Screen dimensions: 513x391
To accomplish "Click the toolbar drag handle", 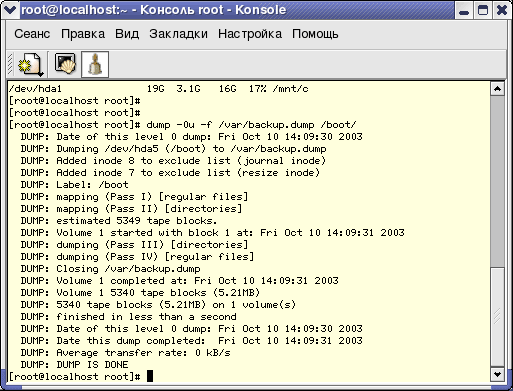I will (x=10, y=64).
